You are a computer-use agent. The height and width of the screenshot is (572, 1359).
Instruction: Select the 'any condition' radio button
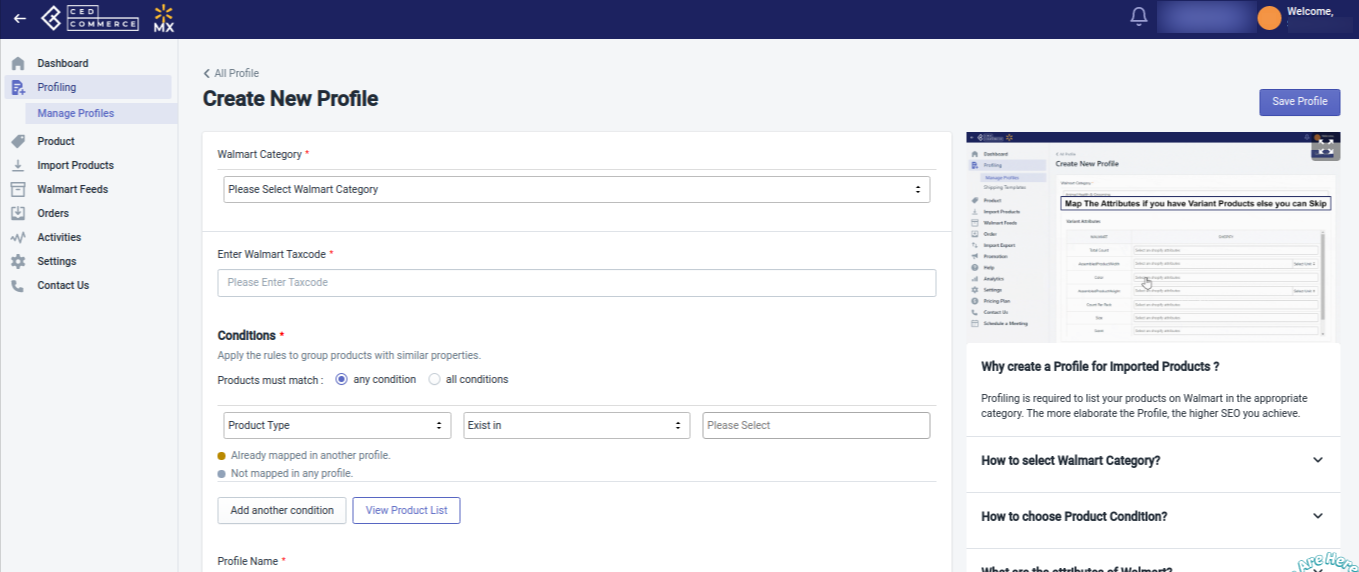pos(341,379)
